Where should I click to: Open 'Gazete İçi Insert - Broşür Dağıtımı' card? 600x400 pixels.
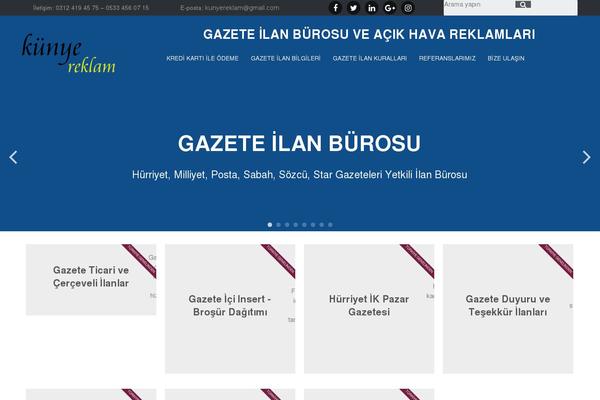230,309
